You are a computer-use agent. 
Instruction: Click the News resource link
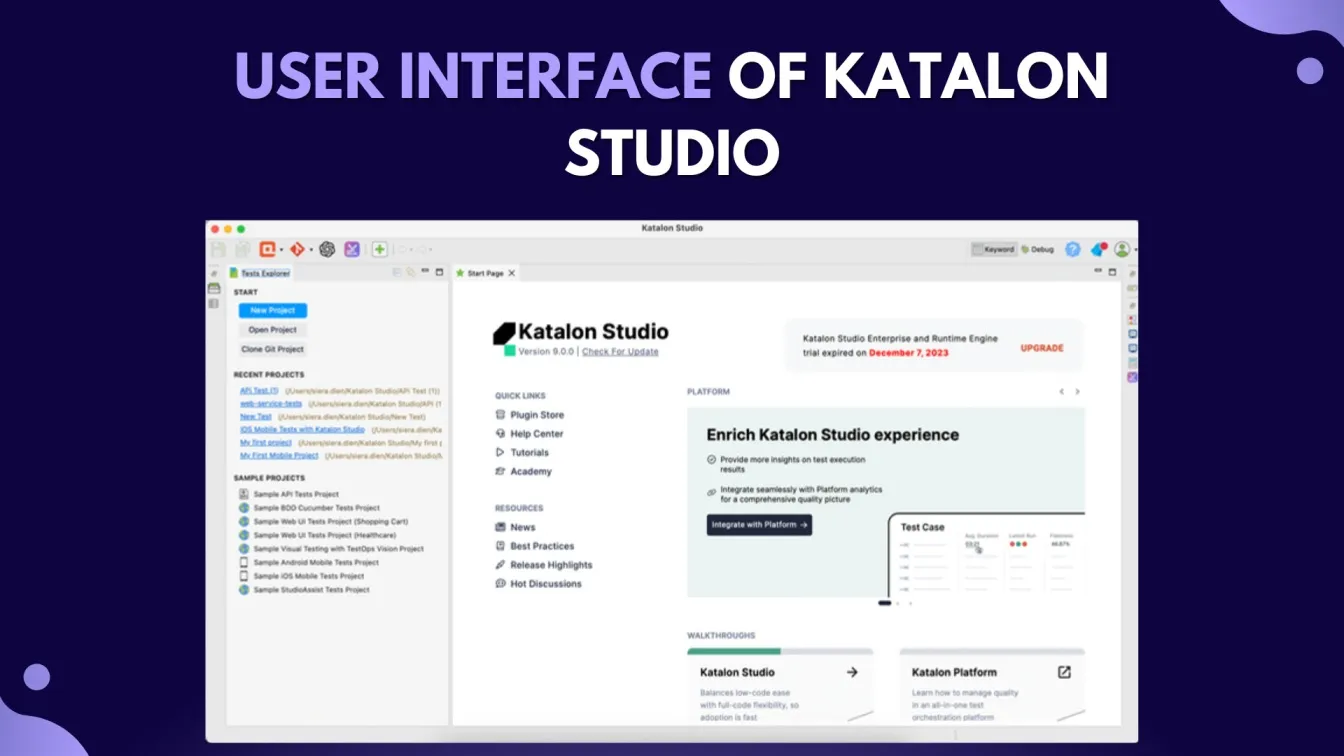516,527
